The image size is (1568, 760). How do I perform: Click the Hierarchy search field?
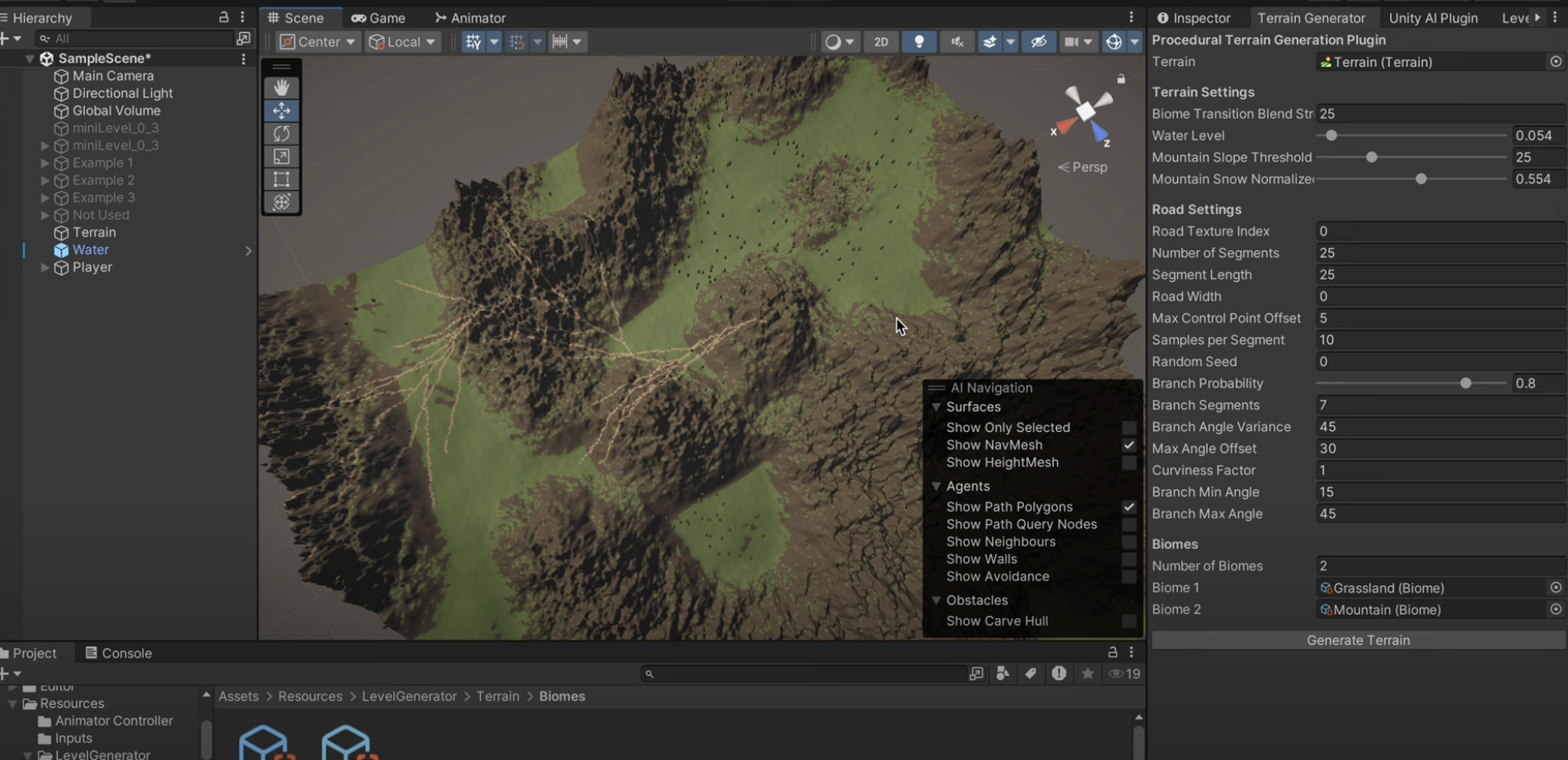coord(136,39)
